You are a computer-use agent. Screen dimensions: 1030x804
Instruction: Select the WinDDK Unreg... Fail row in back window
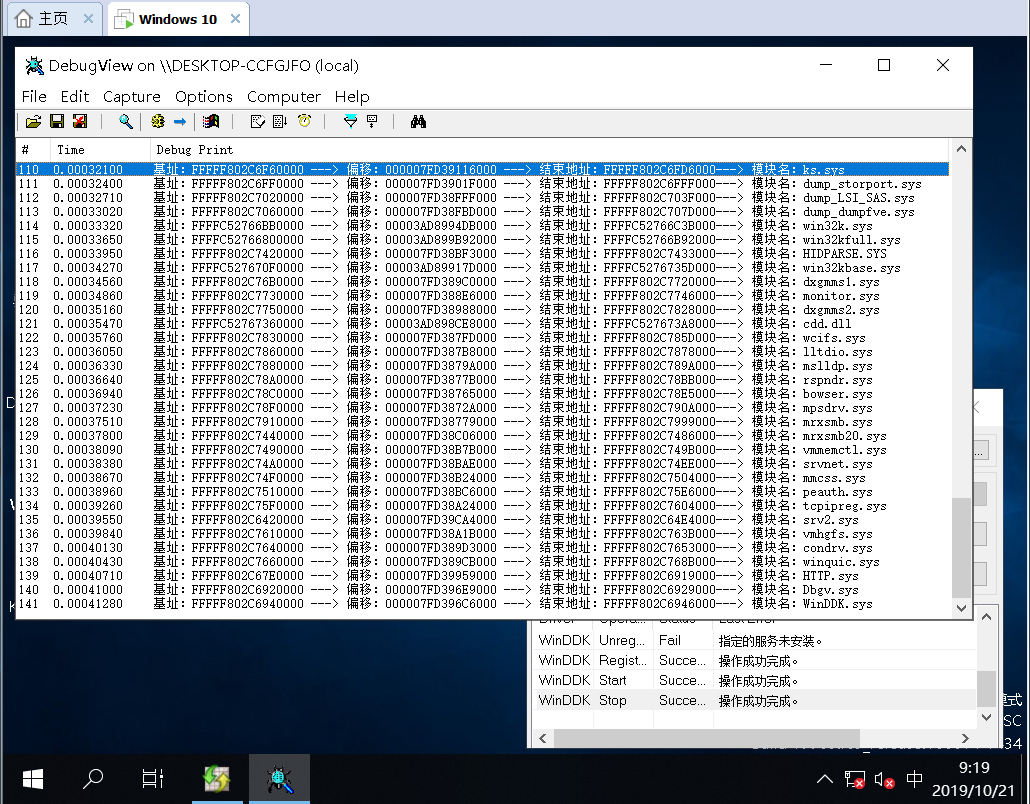click(x=754, y=640)
